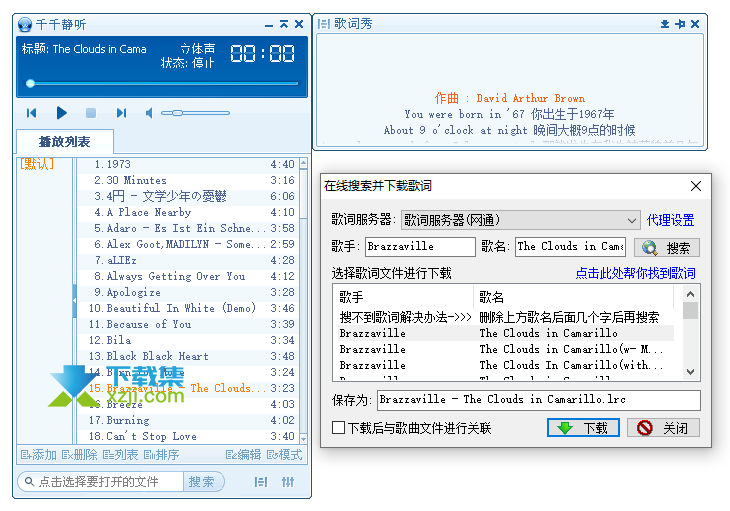Mute the volume speaker icon
The height and width of the screenshot is (511, 730).
[149, 113]
